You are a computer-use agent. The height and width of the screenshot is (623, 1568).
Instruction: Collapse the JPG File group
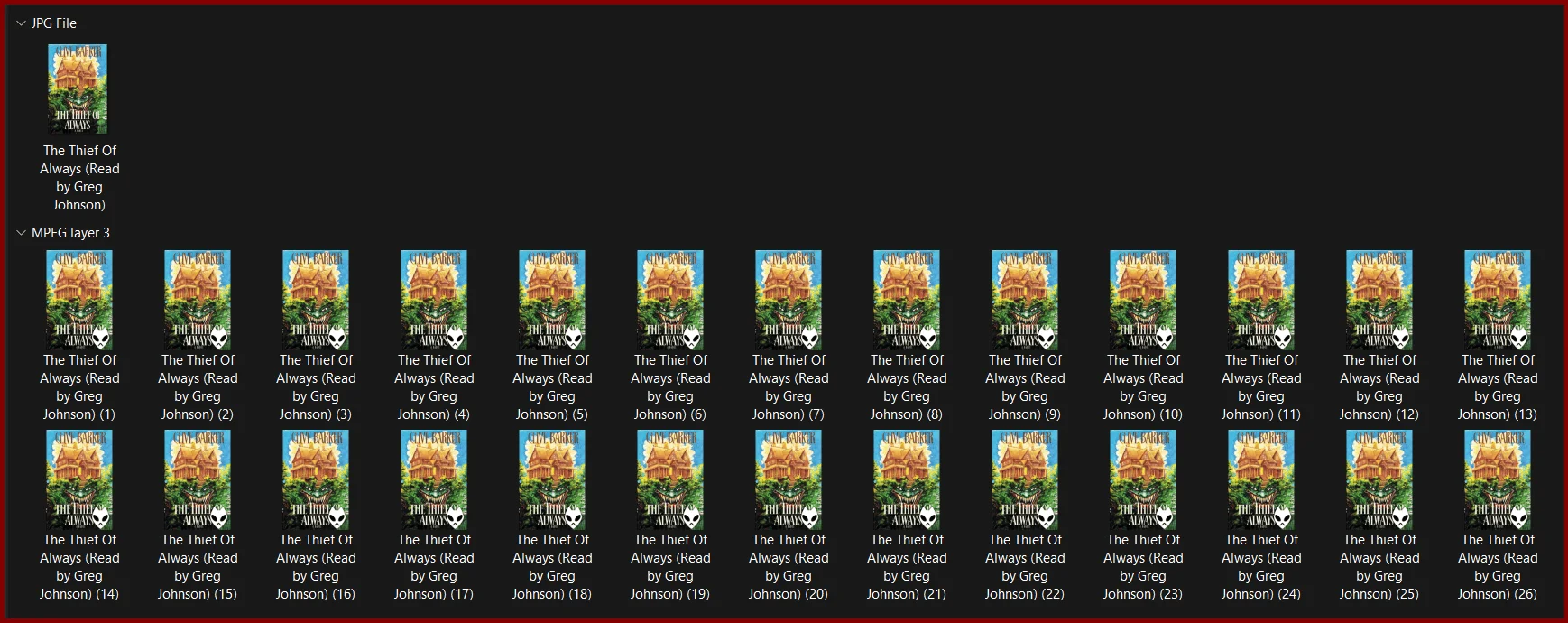pos(21,23)
